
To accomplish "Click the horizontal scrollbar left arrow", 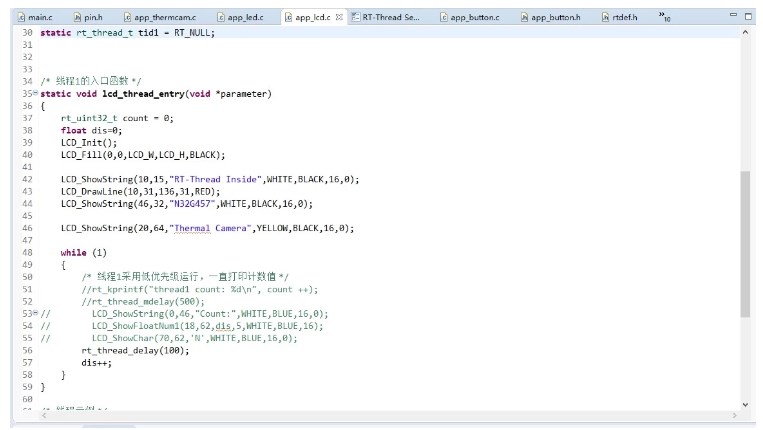I will pyautogui.click(x=44, y=415).
